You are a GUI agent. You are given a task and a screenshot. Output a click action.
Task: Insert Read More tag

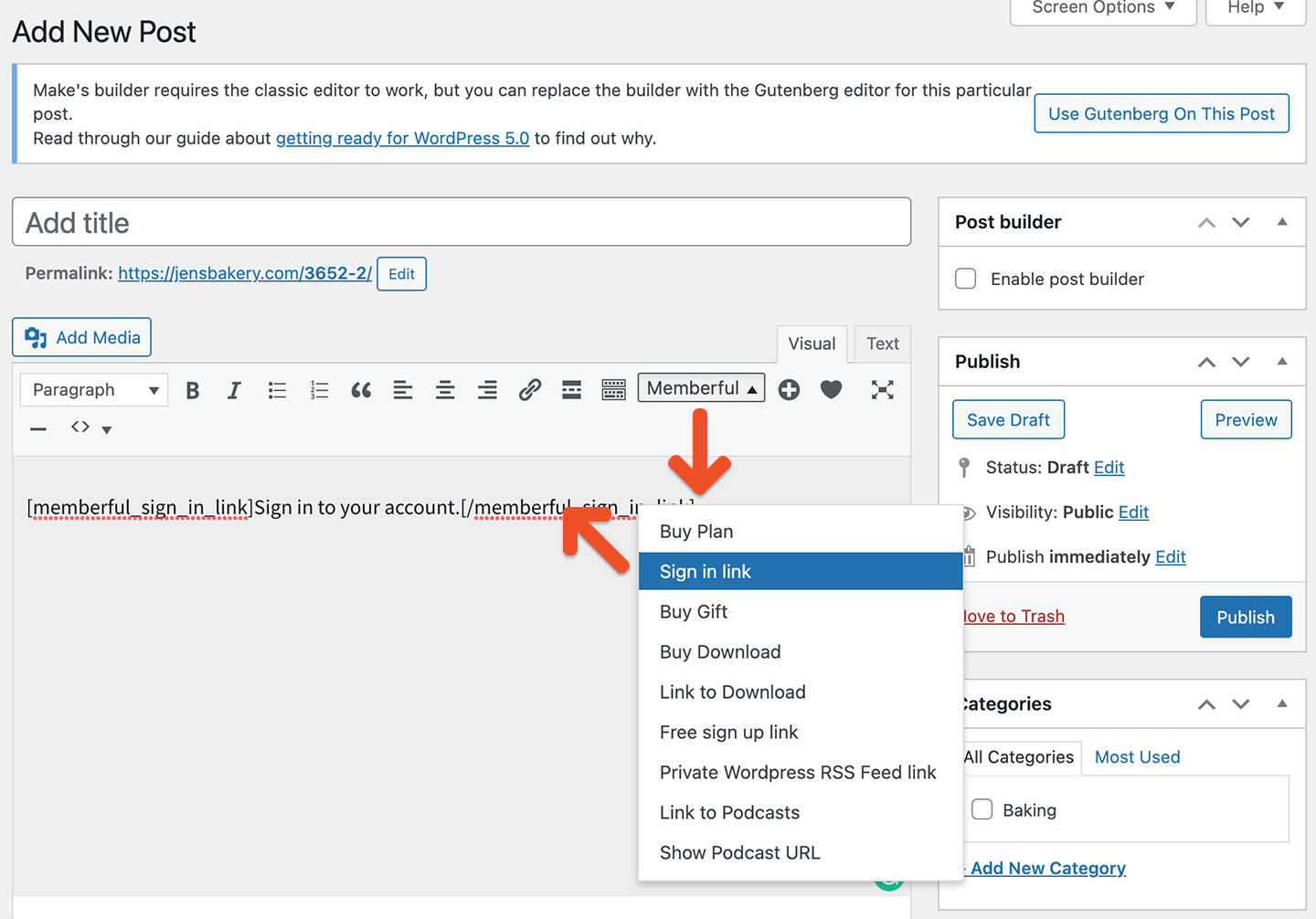click(x=571, y=390)
